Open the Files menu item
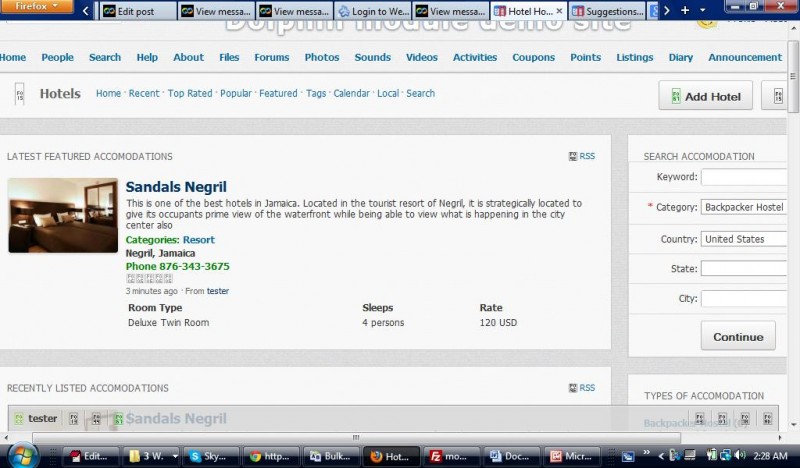Screen dimensions: 800x468 pyautogui.click(x=229, y=57)
